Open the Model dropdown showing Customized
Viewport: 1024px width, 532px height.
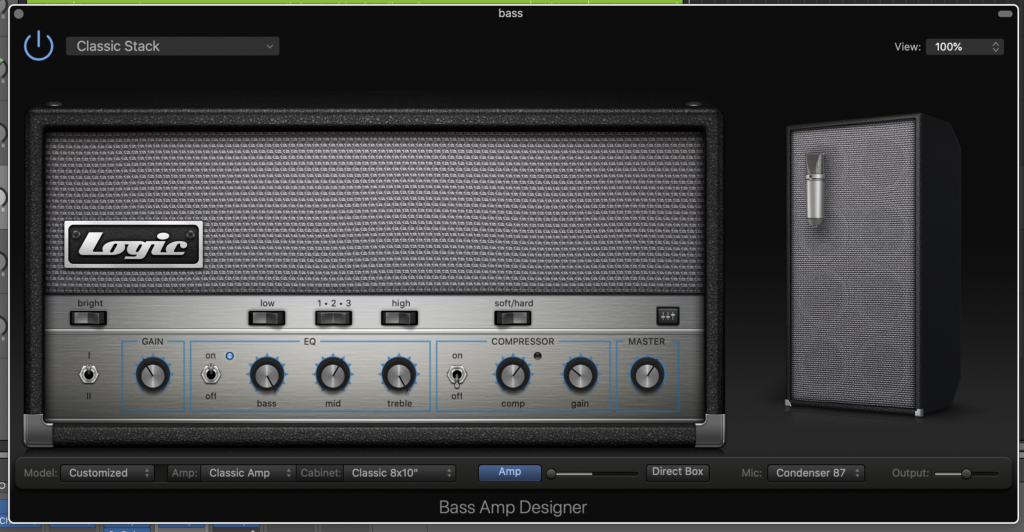(x=107, y=473)
